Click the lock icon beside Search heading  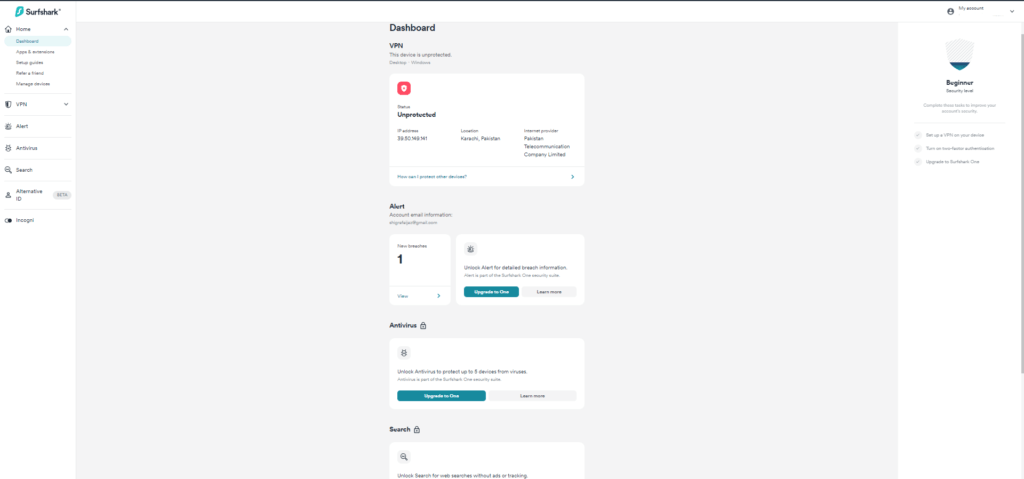point(417,429)
